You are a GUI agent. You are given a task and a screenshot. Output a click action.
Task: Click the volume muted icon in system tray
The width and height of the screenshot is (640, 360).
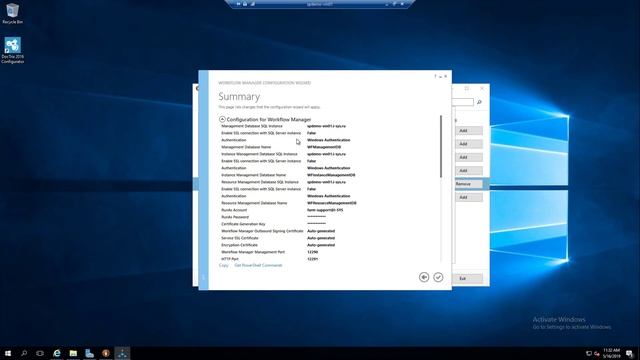pyautogui.click(x=596, y=353)
